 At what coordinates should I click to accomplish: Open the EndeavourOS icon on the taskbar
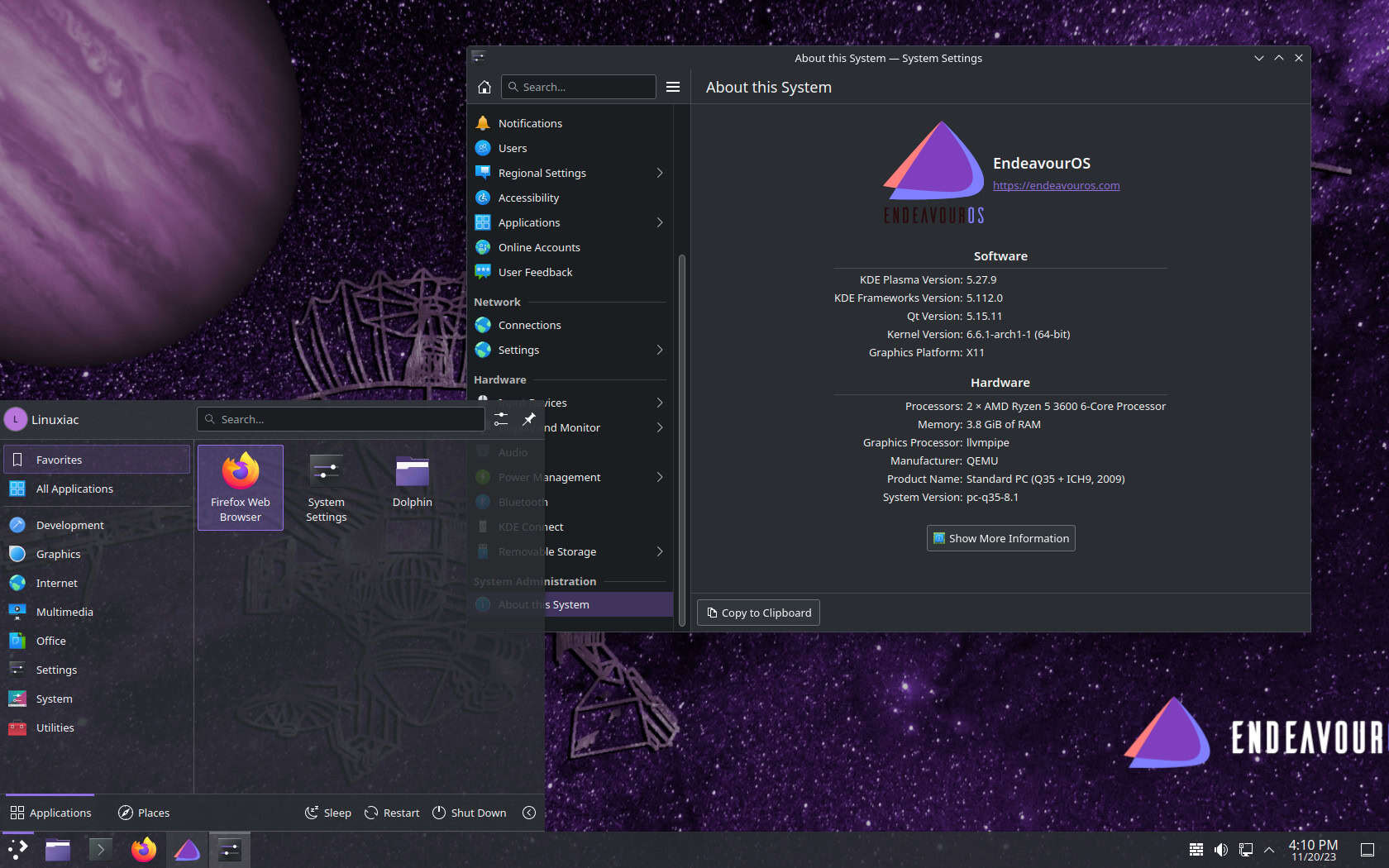click(186, 849)
